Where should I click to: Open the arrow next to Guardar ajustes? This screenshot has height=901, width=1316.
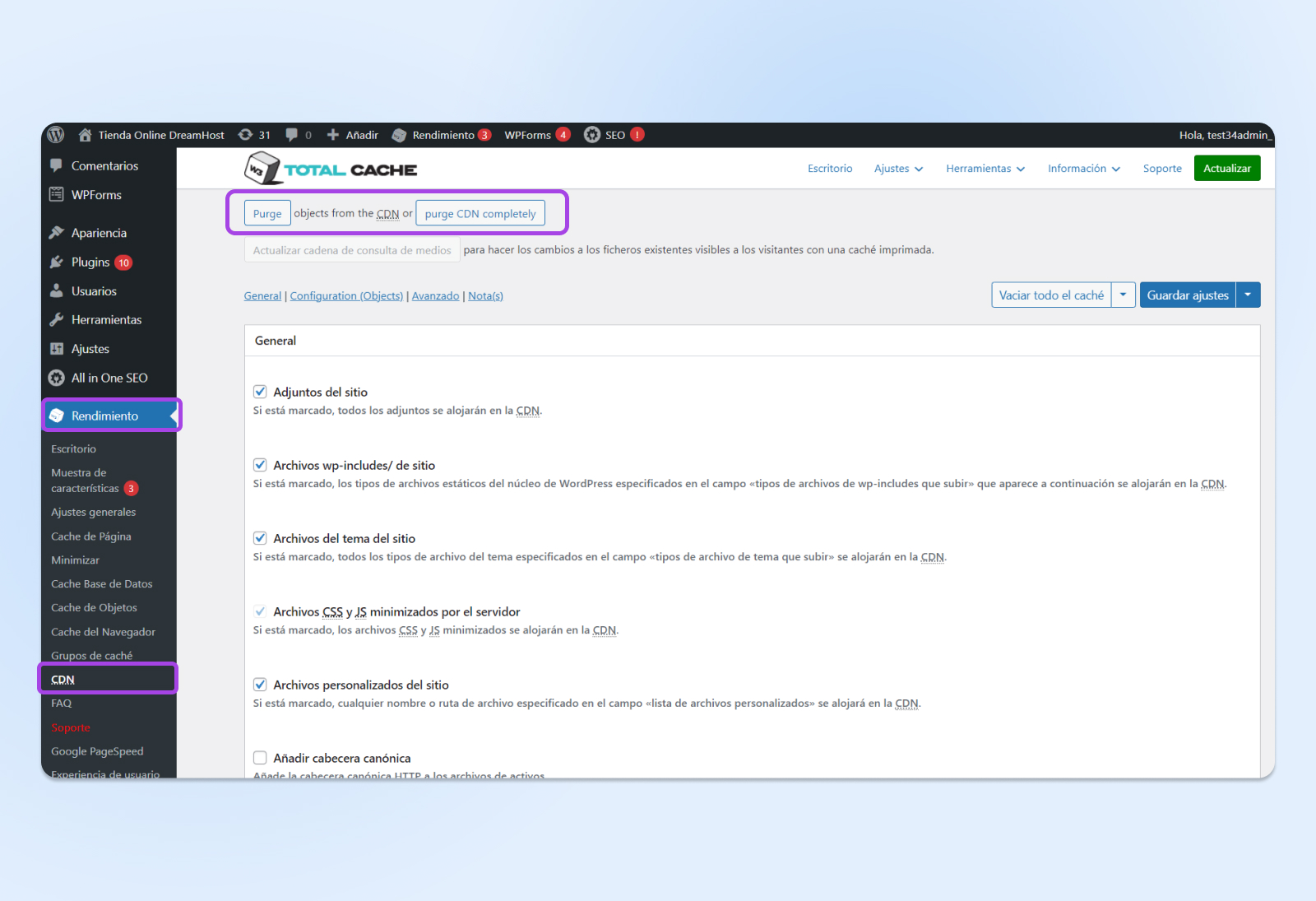(x=1248, y=295)
